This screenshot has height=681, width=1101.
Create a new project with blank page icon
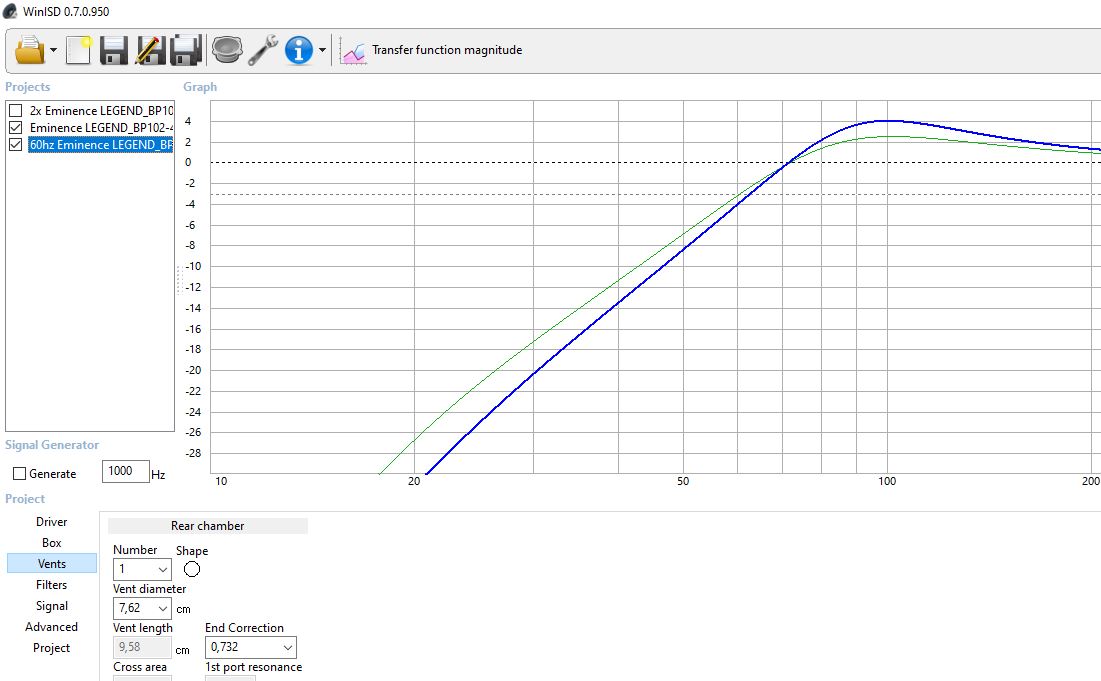(79, 50)
